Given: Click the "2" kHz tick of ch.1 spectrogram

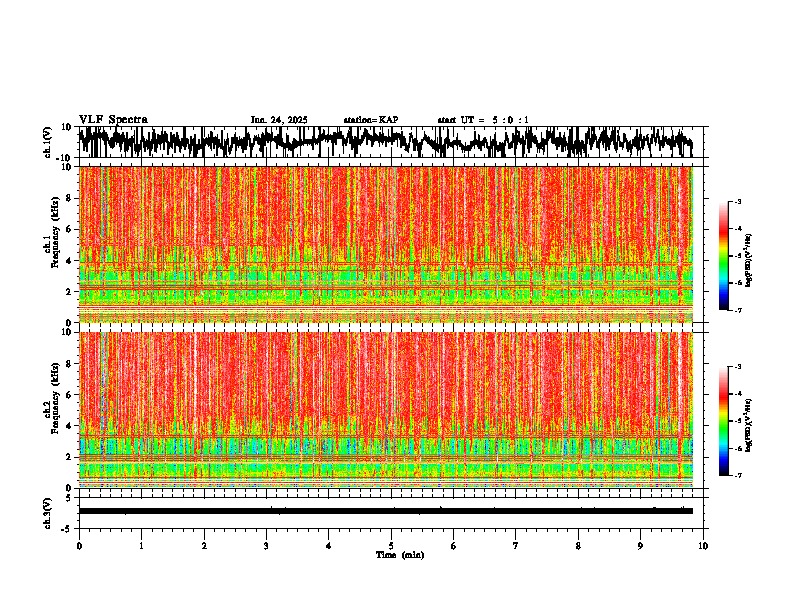Looking at the screenshot, I should pyautogui.click(x=69, y=291).
